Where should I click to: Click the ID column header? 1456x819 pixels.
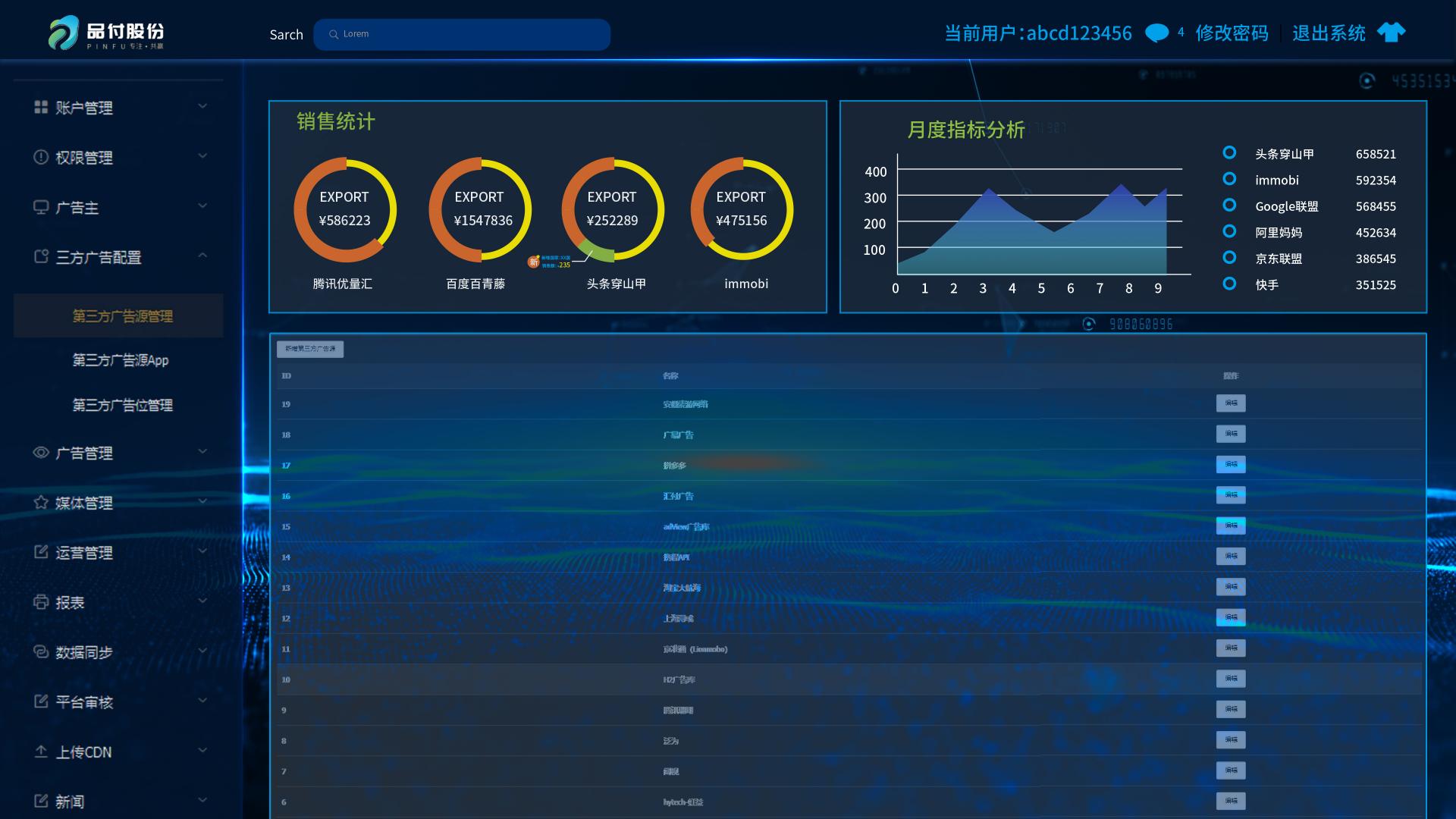tap(286, 375)
